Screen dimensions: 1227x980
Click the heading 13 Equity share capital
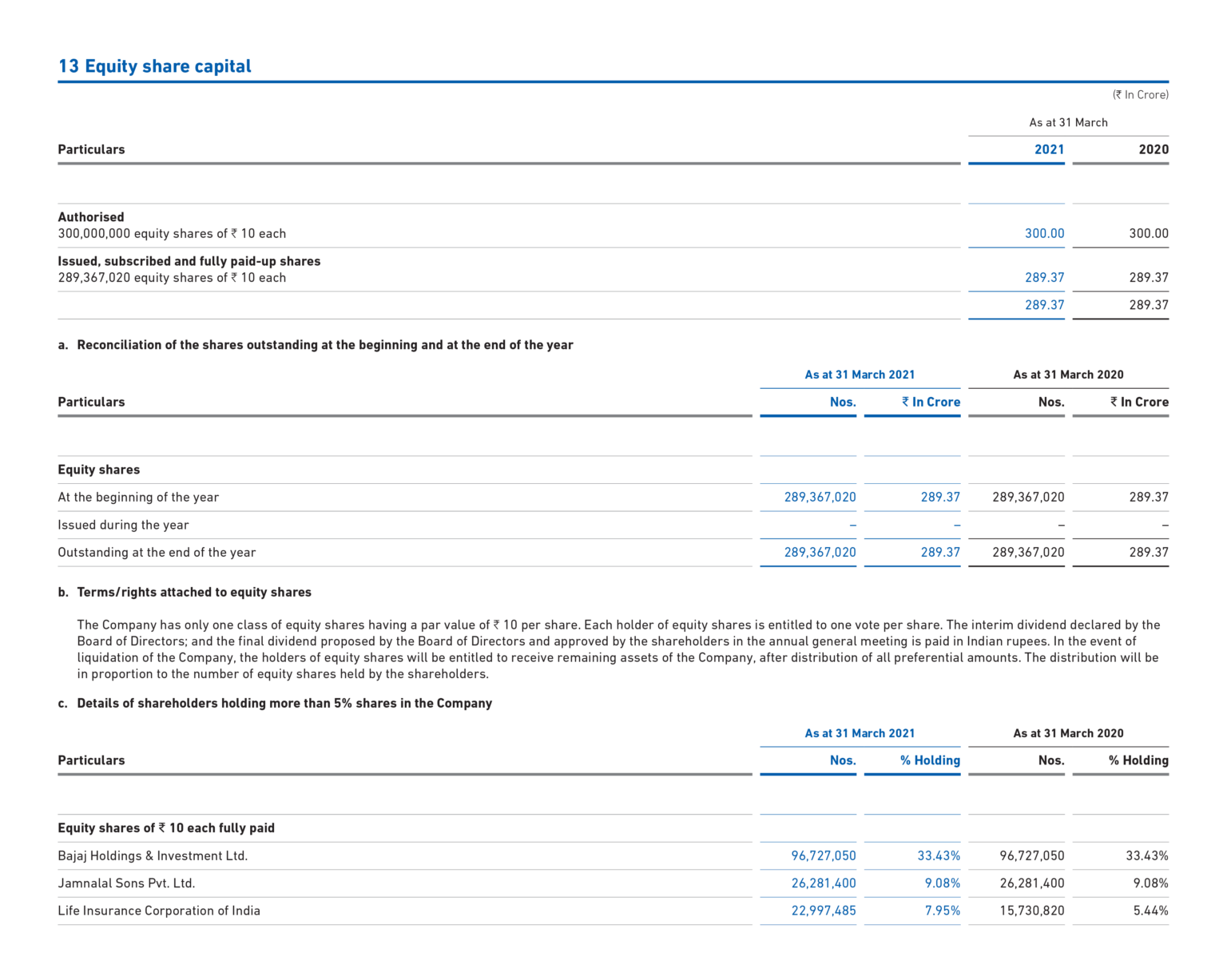point(155,66)
